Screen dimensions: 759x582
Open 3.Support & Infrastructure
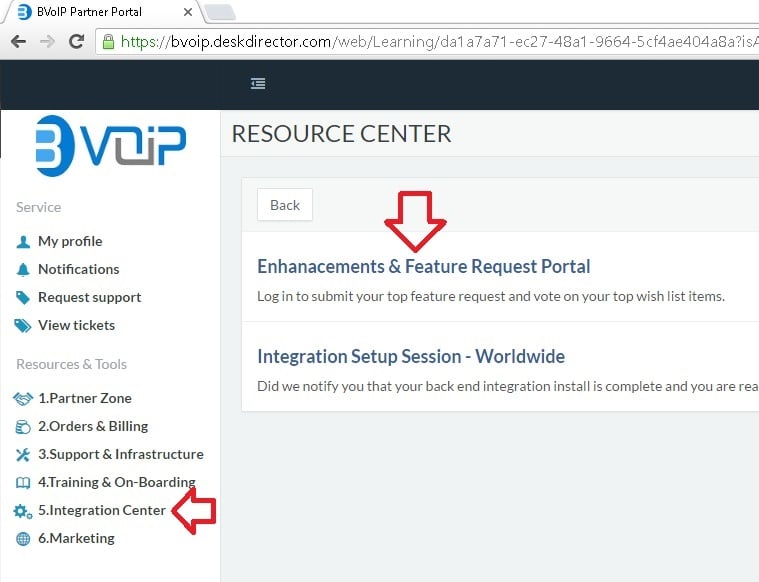121,454
